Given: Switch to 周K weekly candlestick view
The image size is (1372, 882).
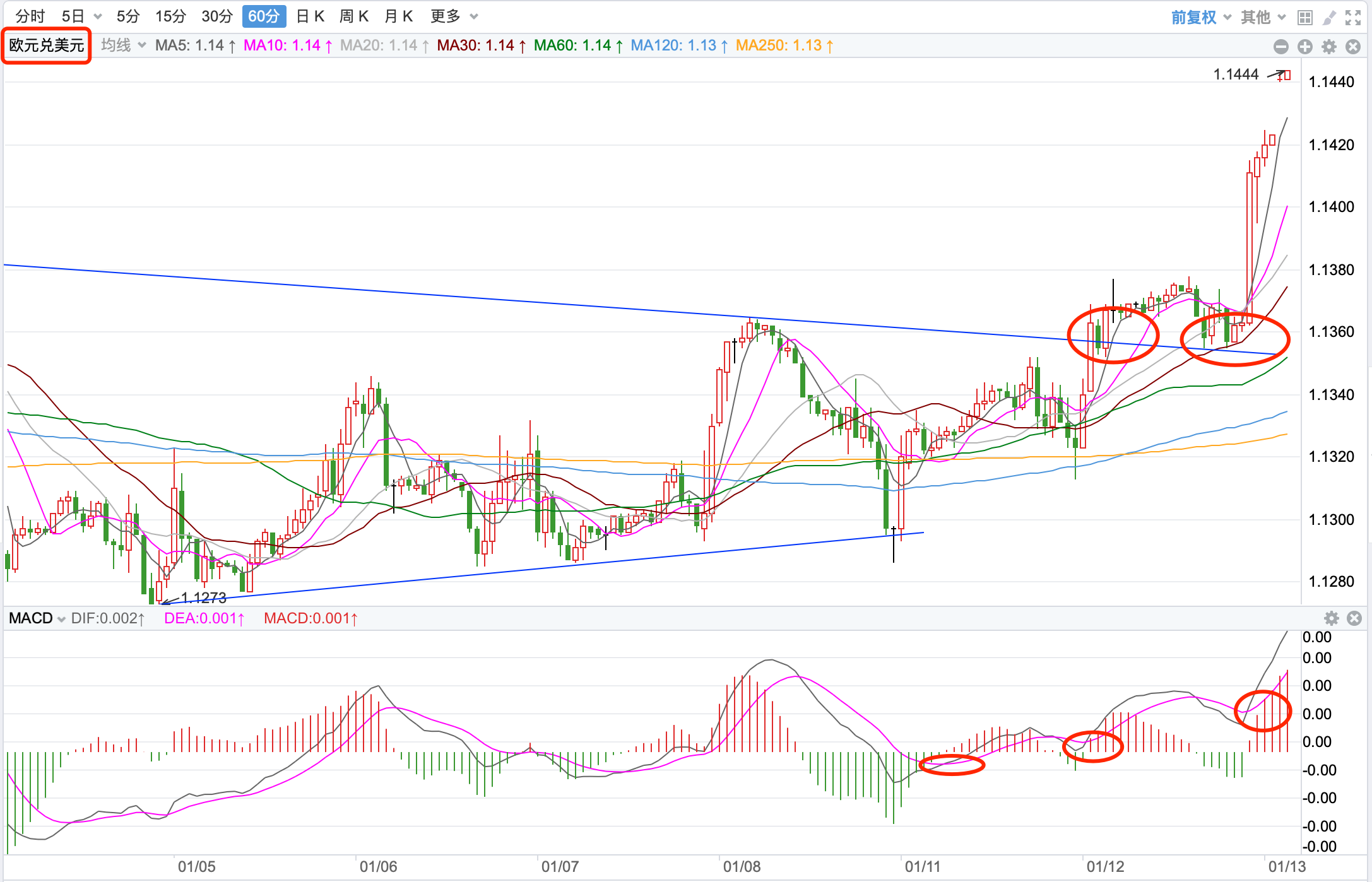Looking at the screenshot, I should coord(354,16).
